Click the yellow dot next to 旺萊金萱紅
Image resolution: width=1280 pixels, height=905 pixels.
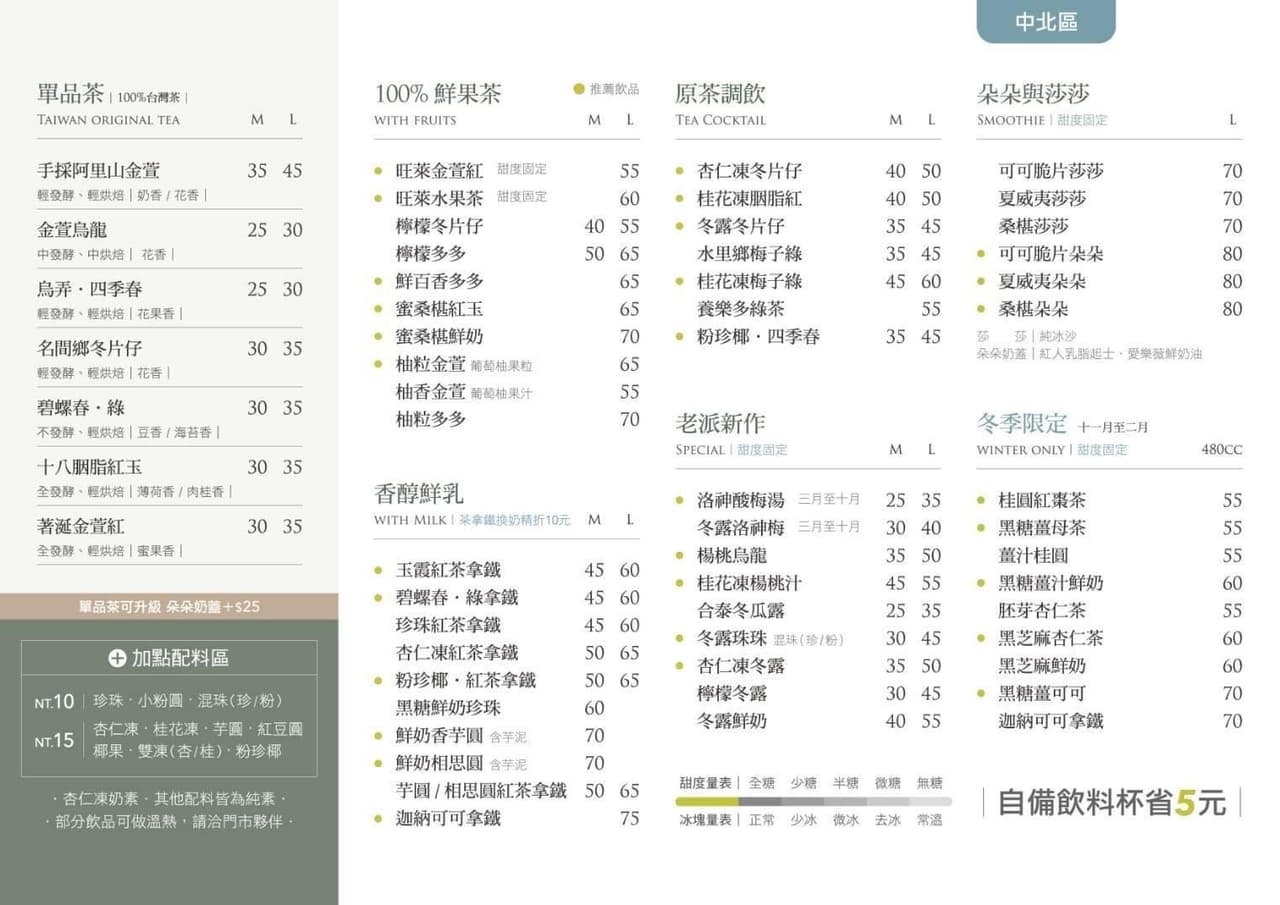[x=378, y=171]
